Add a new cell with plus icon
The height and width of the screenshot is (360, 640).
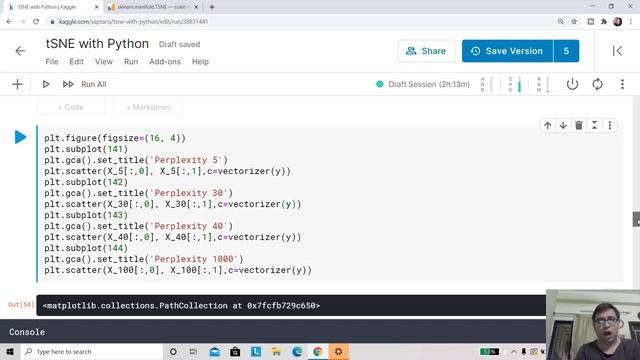click(x=17, y=84)
